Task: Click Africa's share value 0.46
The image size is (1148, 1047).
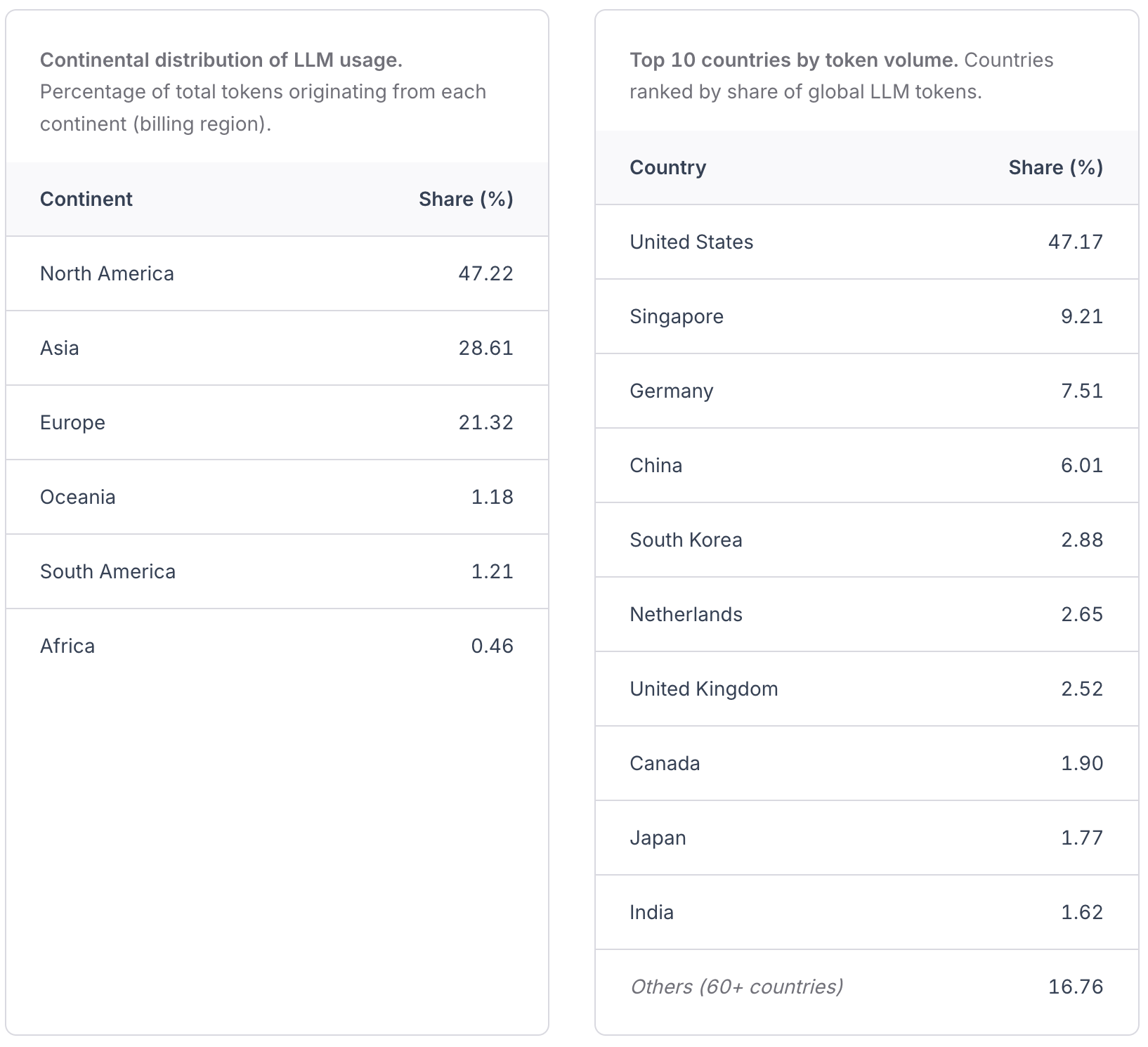Action: coord(492,646)
